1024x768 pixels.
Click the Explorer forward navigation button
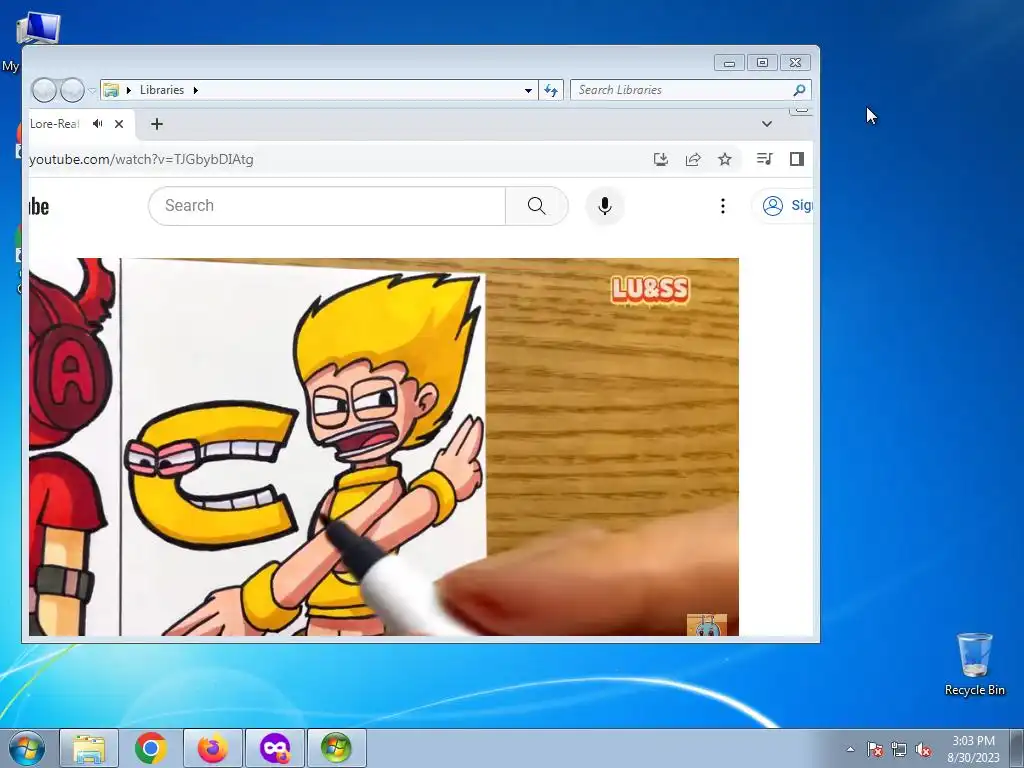click(72, 90)
